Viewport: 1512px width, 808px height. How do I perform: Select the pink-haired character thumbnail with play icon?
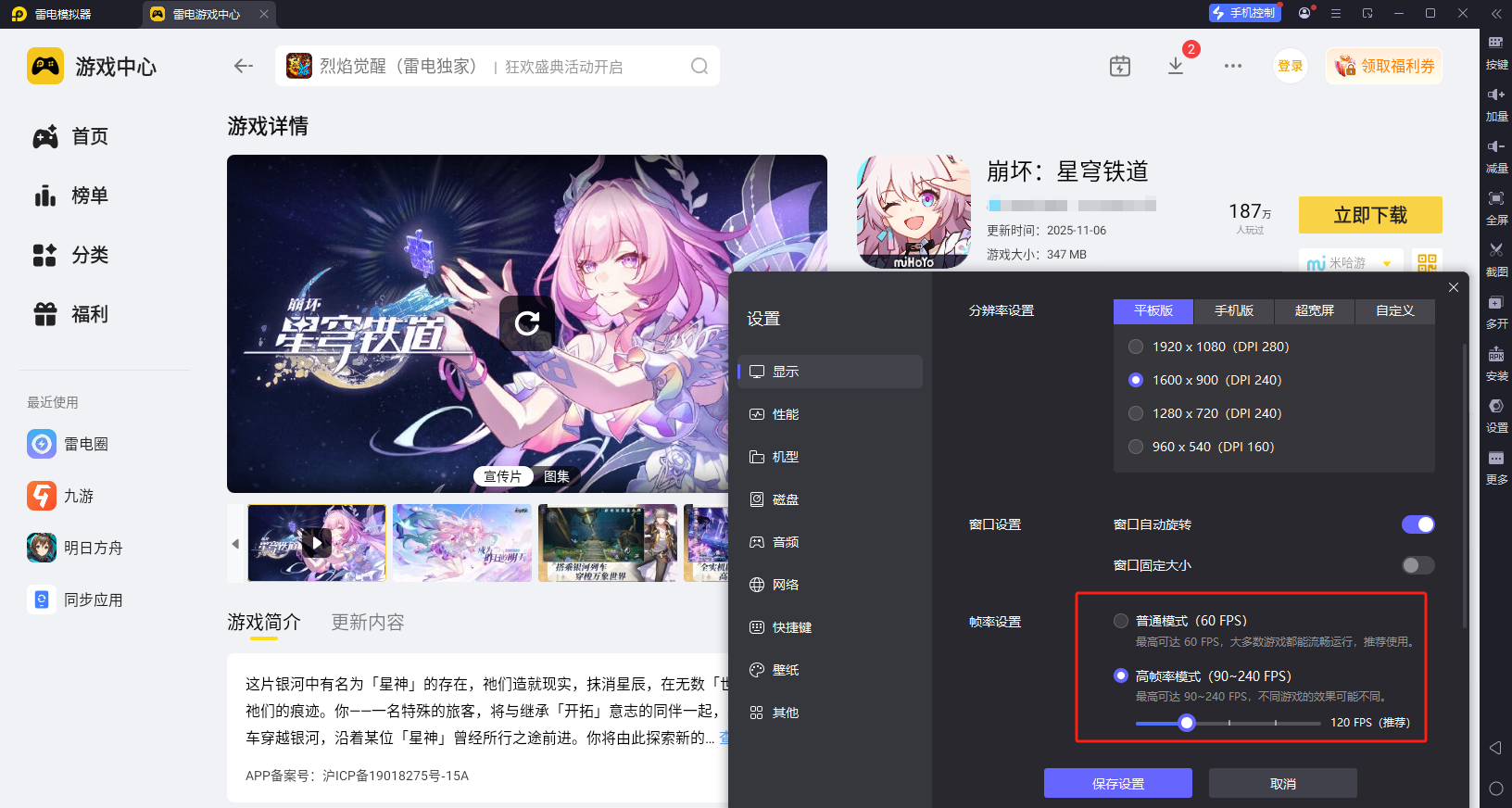pyautogui.click(x=317, y=543)
